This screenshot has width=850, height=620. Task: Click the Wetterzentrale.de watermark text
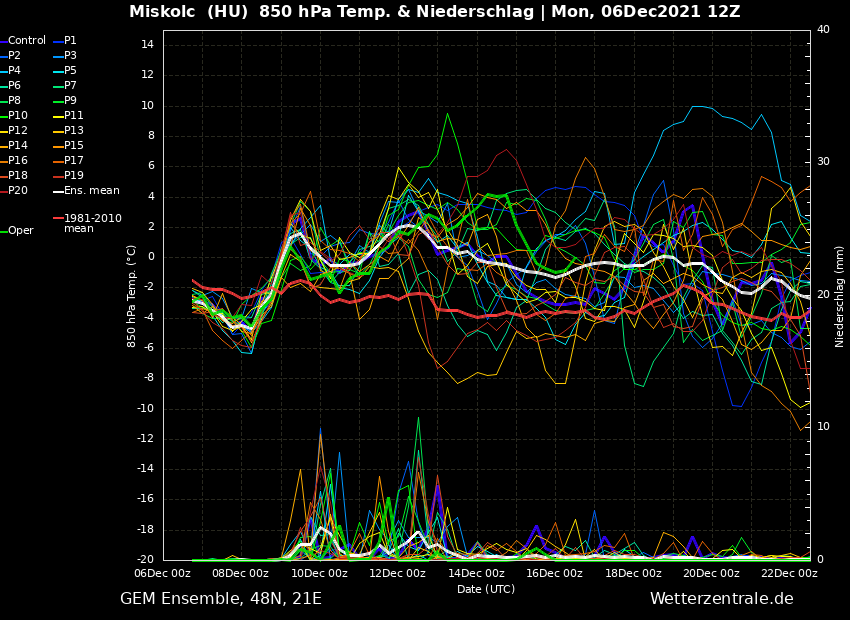(721, 599)
